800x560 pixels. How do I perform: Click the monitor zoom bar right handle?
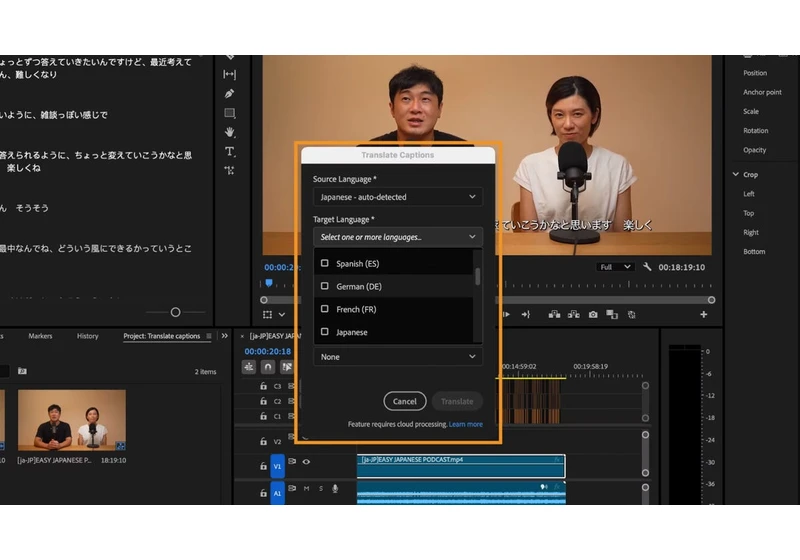711,300
